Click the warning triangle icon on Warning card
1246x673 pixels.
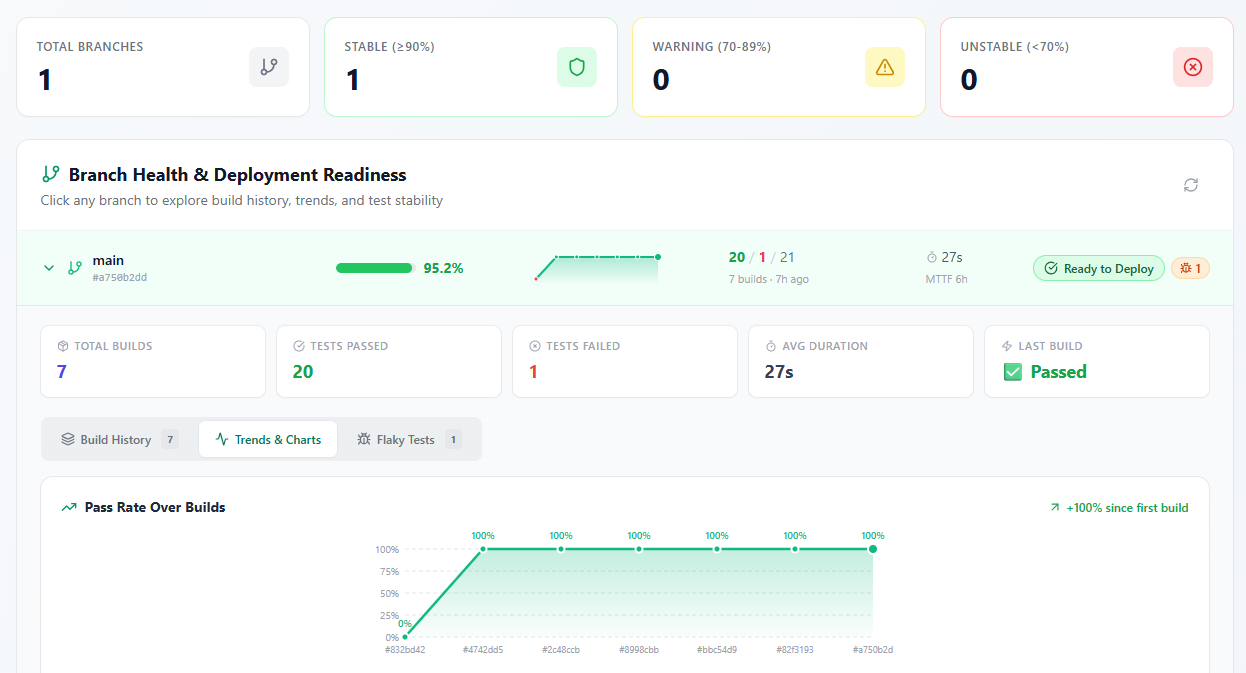(884, 66)
